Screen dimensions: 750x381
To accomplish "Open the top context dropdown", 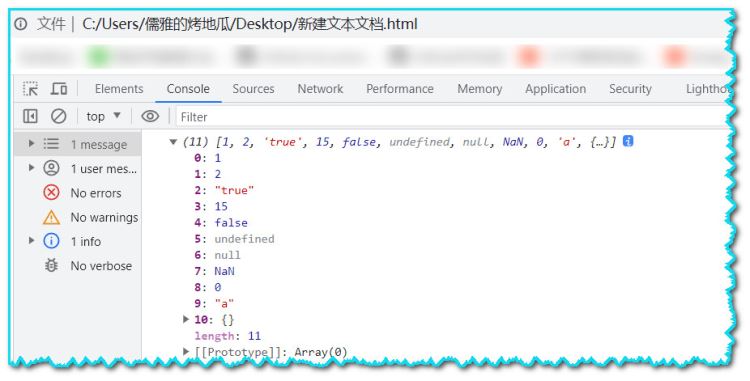I will [103, 116].
